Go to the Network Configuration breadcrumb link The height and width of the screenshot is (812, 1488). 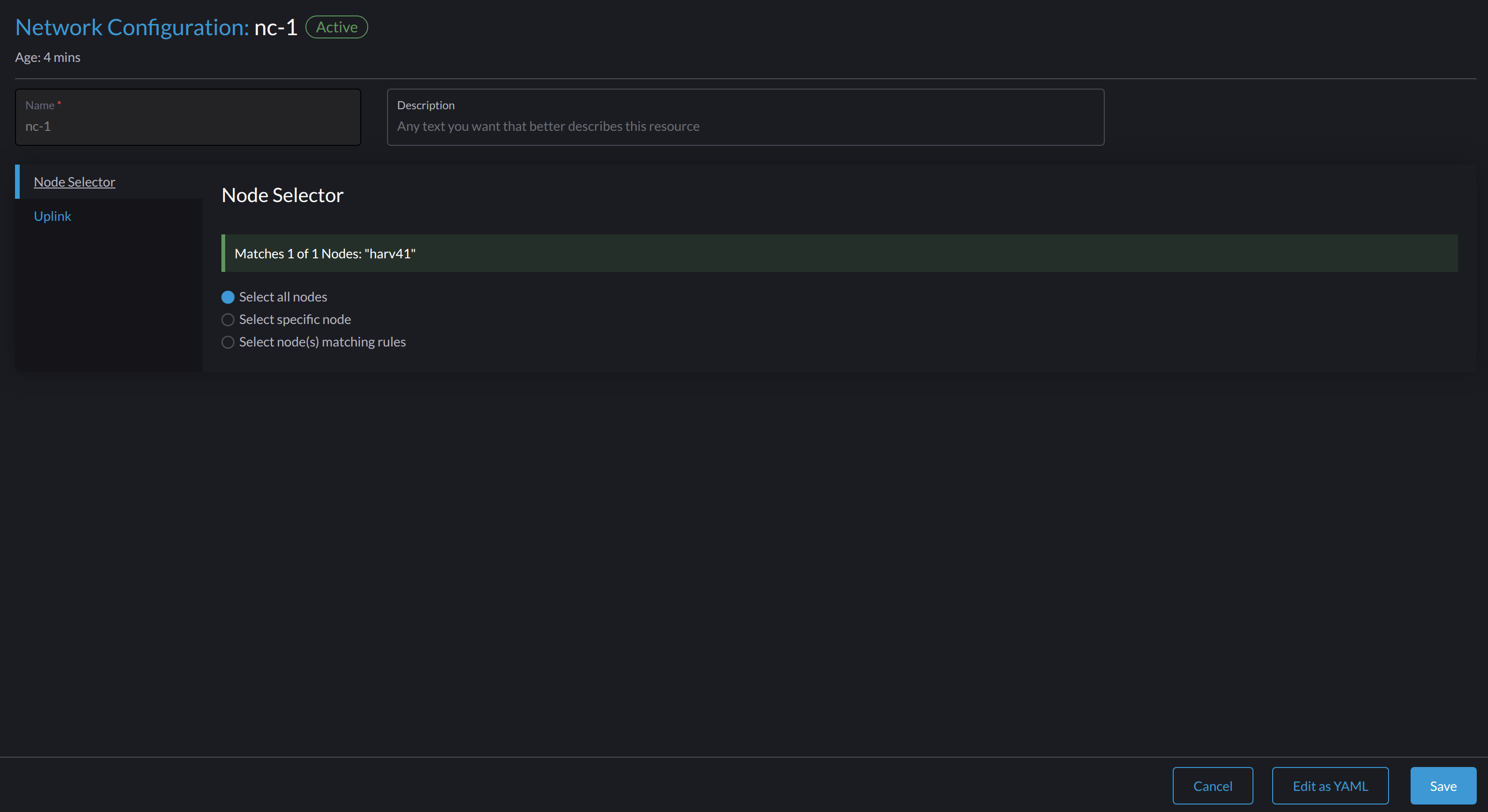point(132,27)
